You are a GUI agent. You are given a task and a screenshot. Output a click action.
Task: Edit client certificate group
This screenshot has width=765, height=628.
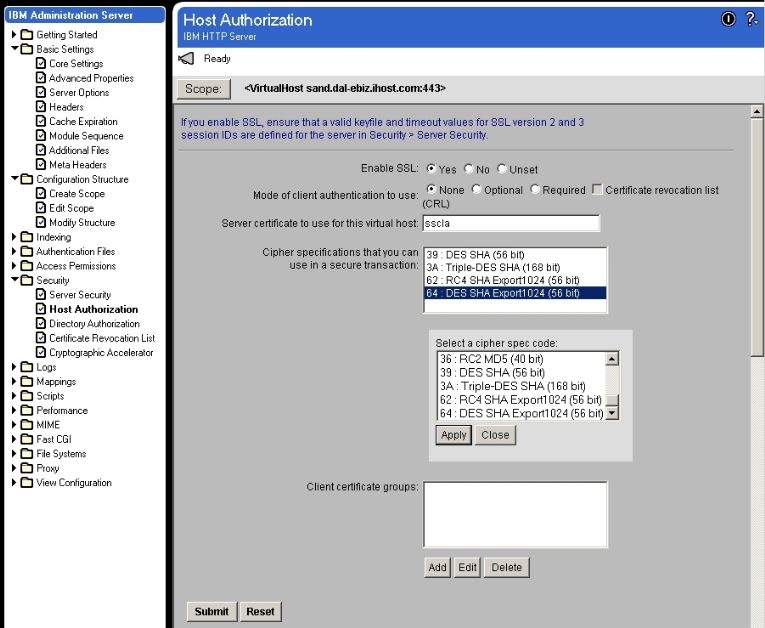[x=467, y=567]
